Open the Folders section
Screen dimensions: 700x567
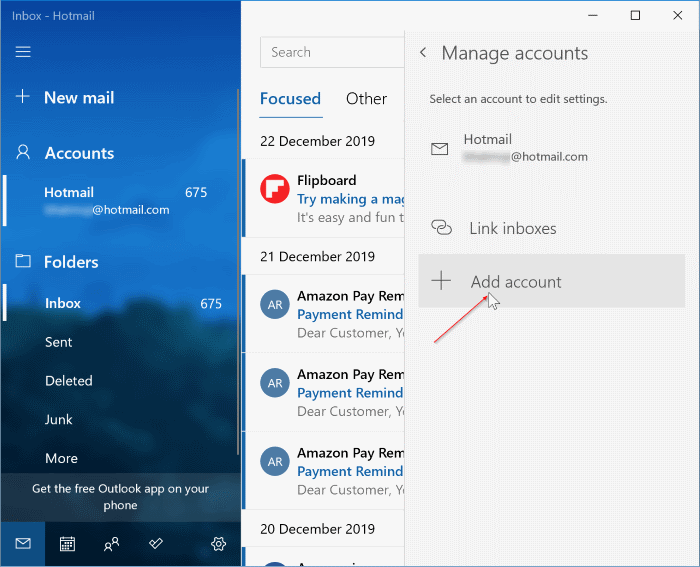(x=71, y=262)
